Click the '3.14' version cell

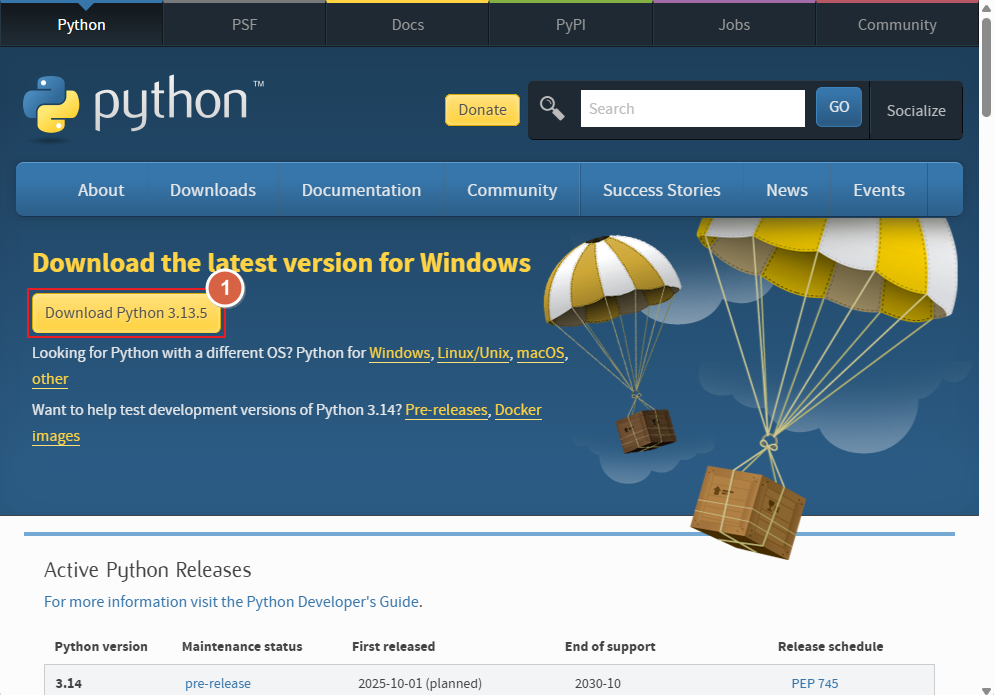(68, 683)
